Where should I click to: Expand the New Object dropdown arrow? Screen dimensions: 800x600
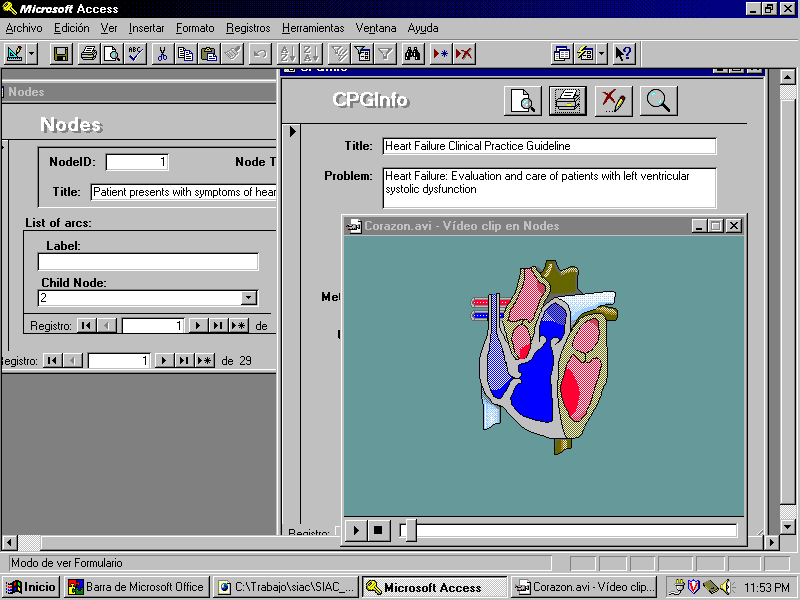tap(602, 54)
